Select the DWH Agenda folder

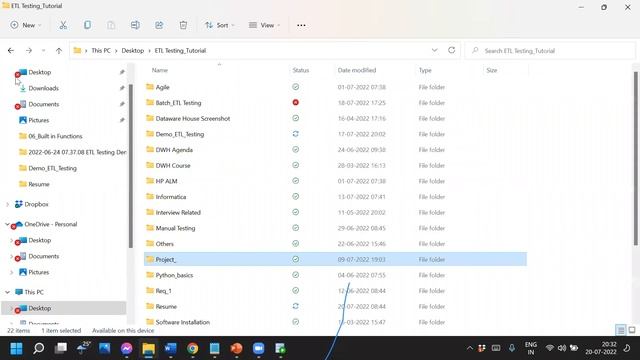point(174,150)
